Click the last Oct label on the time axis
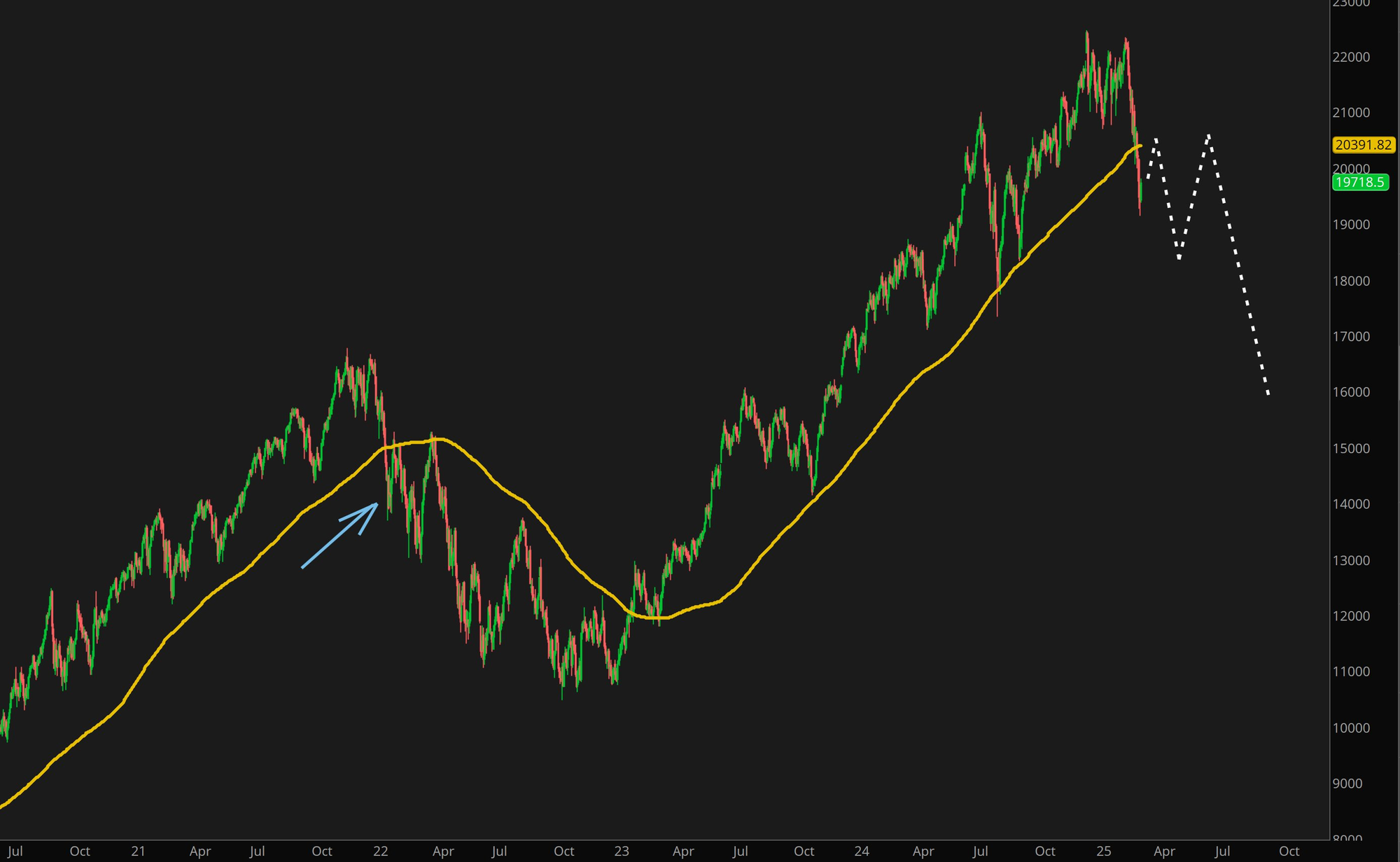 tap(1289, 851)
